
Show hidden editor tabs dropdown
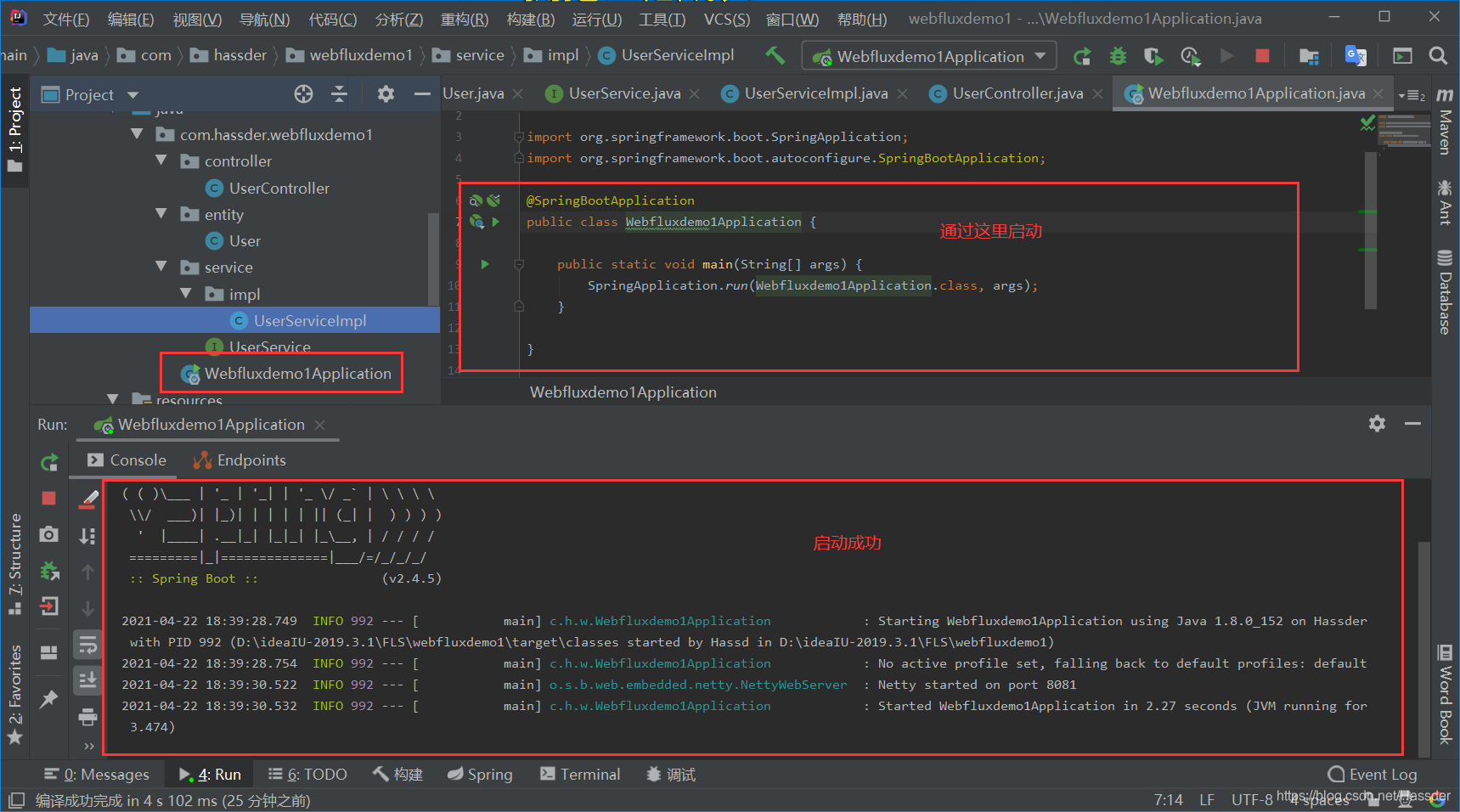1411,95
